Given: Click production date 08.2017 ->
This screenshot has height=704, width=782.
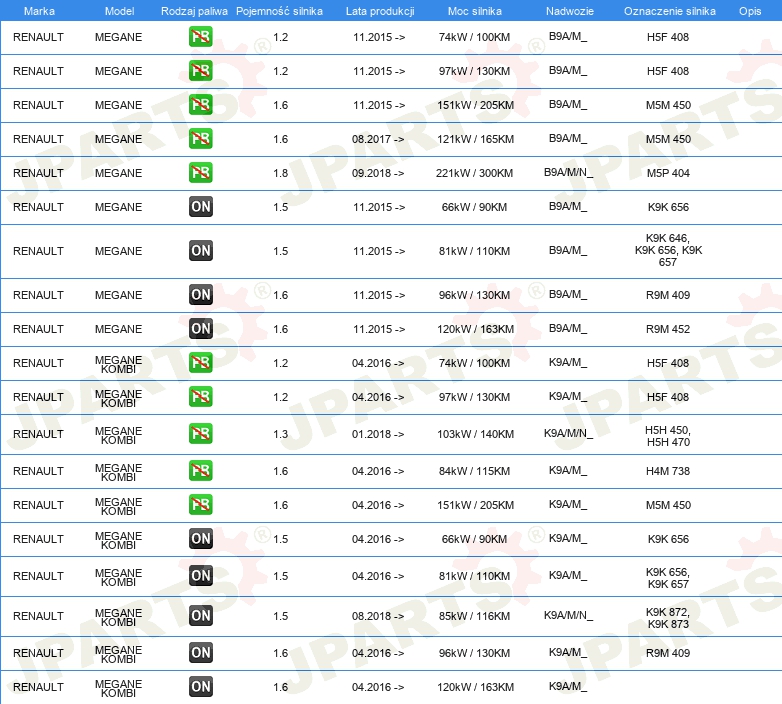Looking at the screenshot, I should click(x=378, y=139).
